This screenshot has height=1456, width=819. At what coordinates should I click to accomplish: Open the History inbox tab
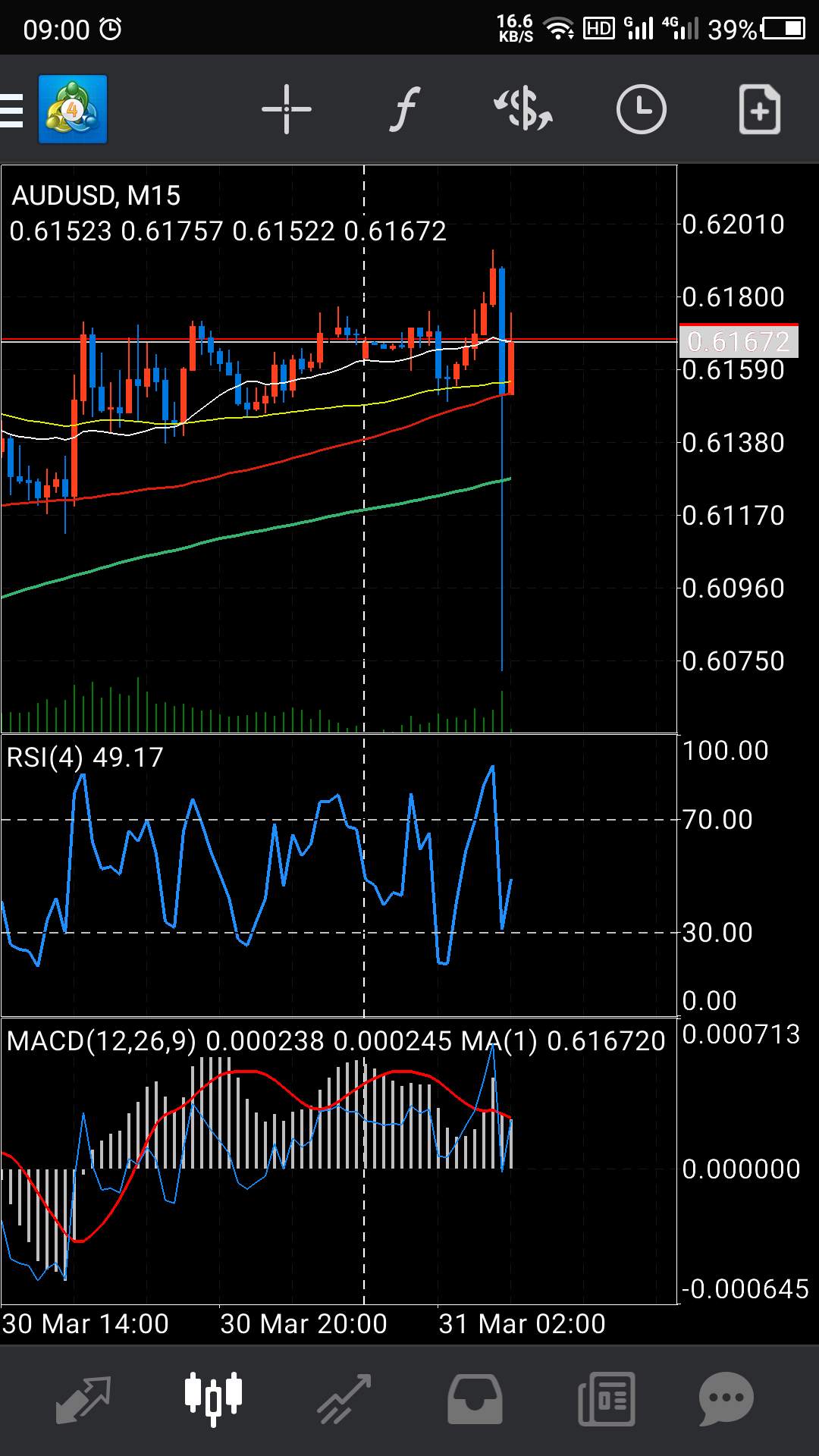[x=475, y=1399]
